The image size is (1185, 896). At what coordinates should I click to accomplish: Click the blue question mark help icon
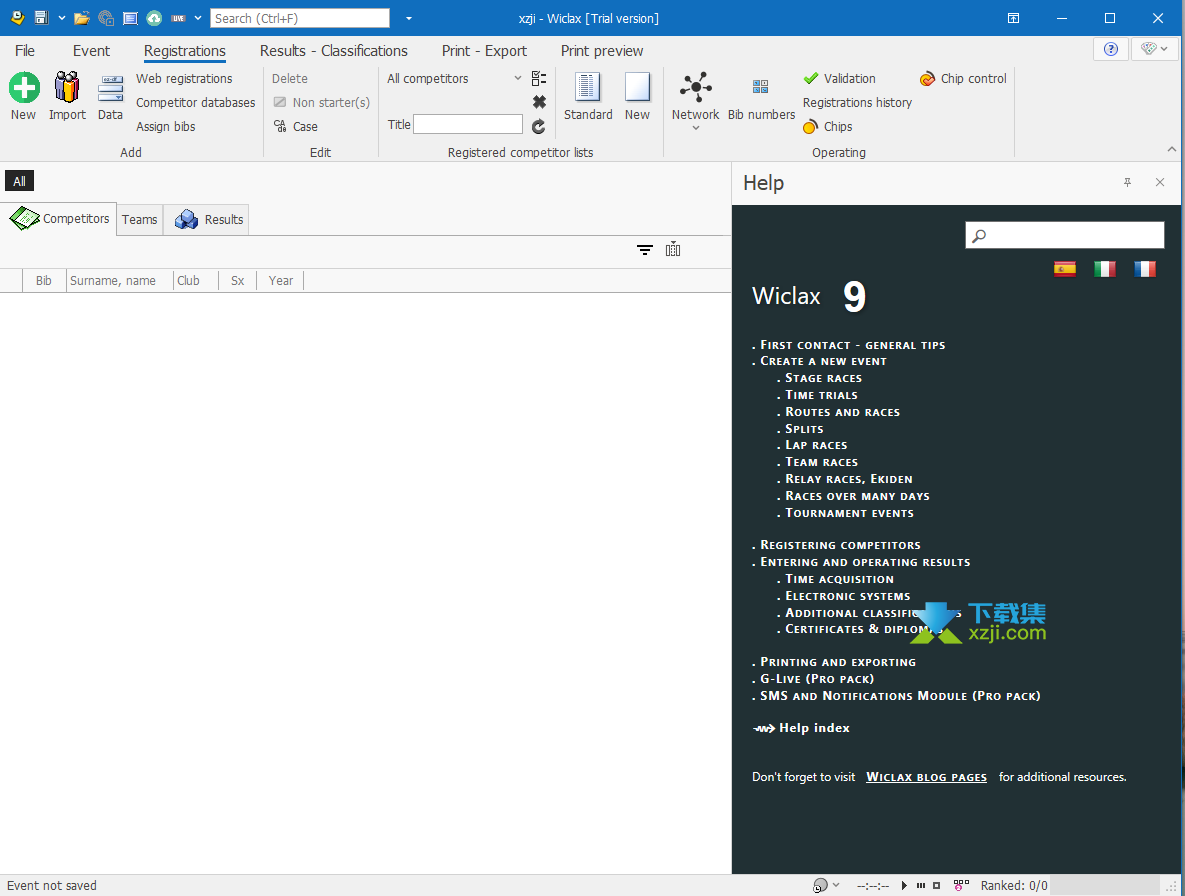tap(1110, 49)
